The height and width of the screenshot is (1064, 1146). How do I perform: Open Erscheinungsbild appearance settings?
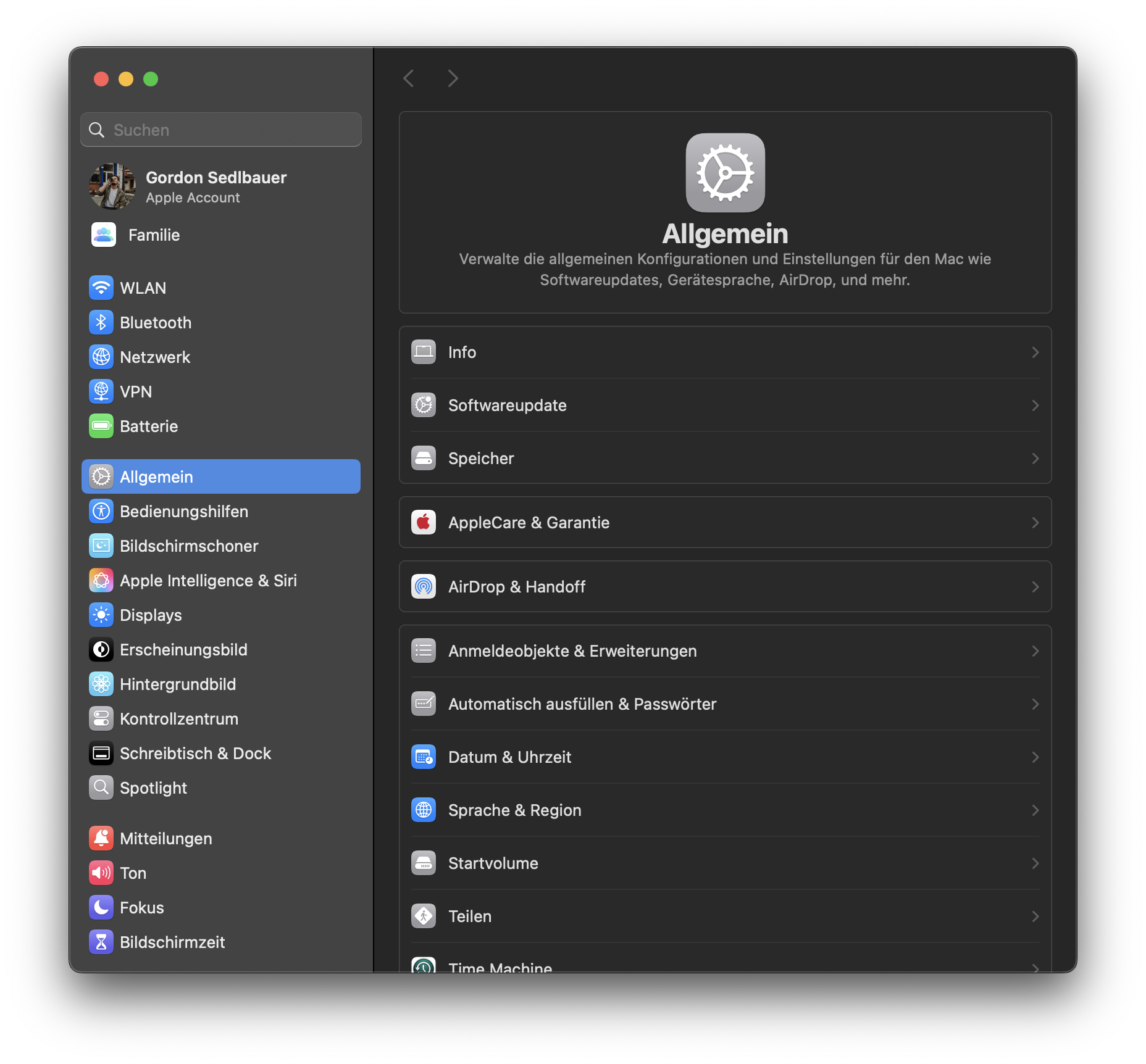[x=101, y=649]
